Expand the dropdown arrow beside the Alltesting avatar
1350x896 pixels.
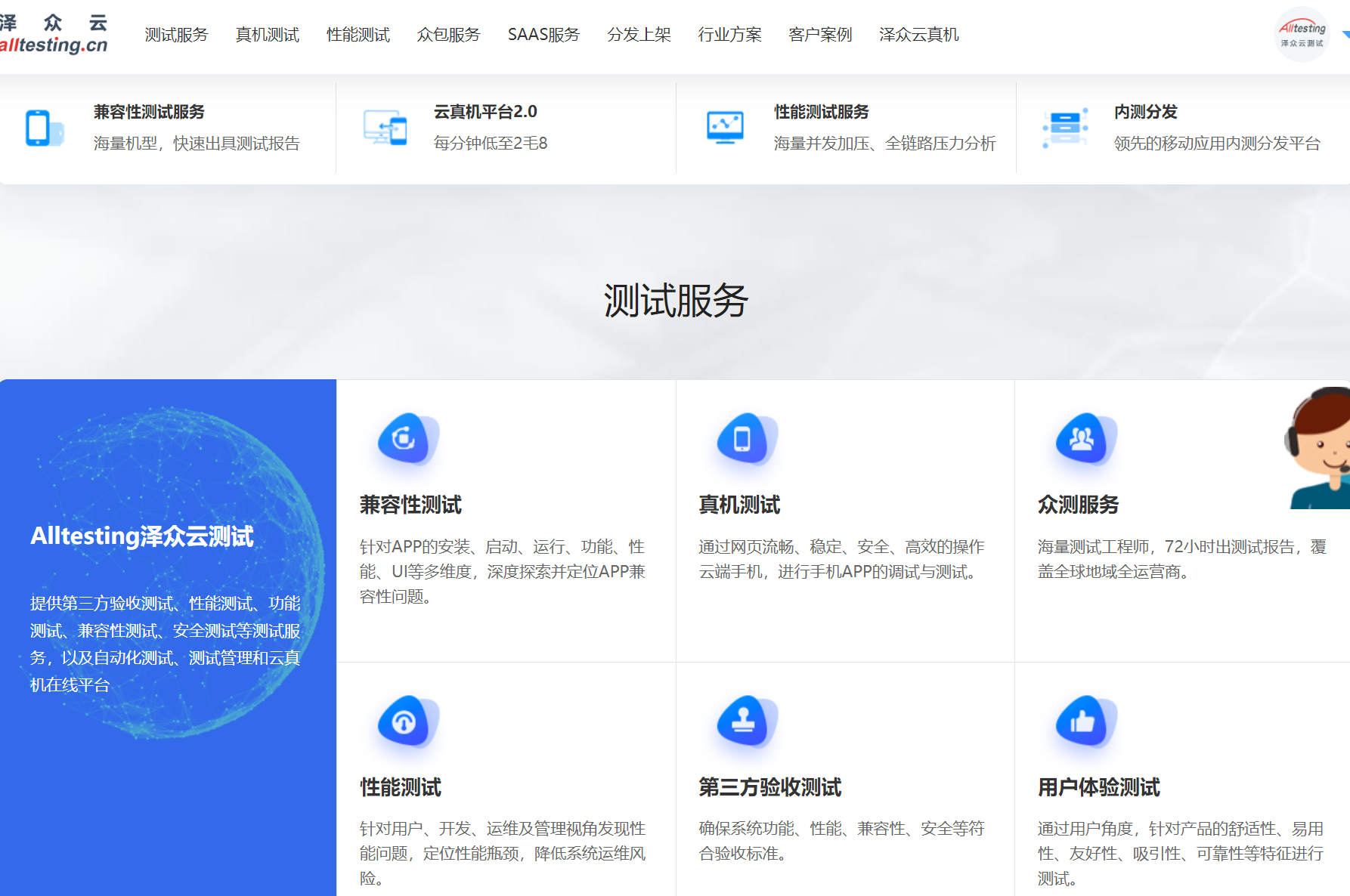(1345, 35)
